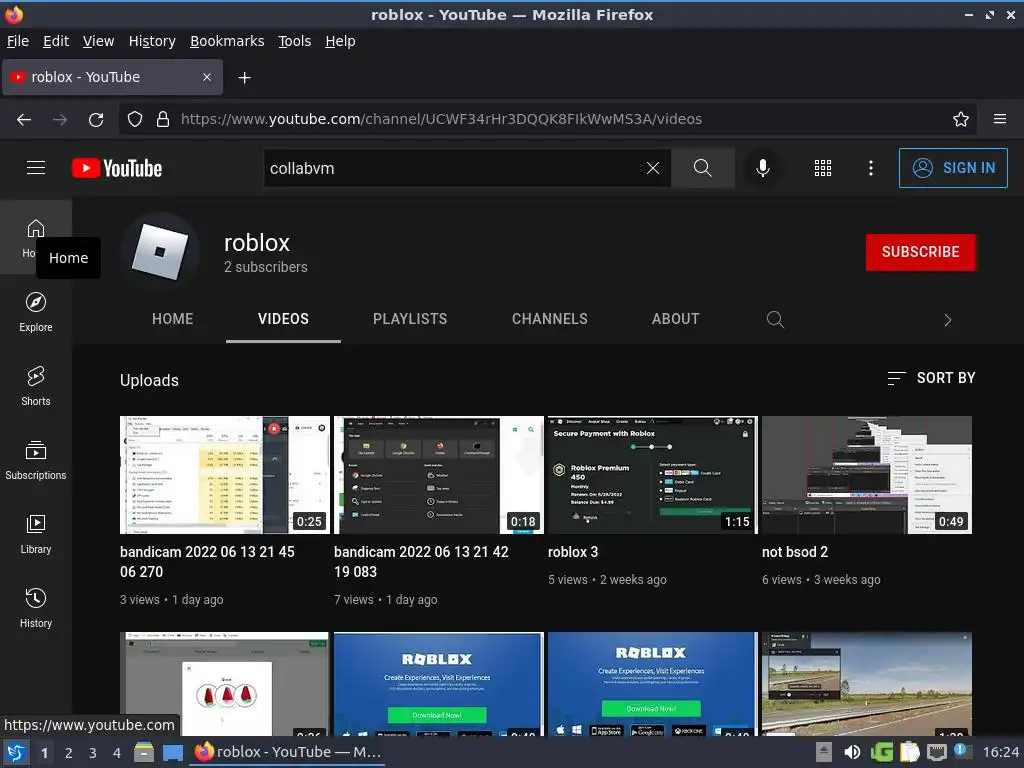Open History in the sidebar
Image resolution: width=1024 pixels, height=768 pixels.
[36, 608]
